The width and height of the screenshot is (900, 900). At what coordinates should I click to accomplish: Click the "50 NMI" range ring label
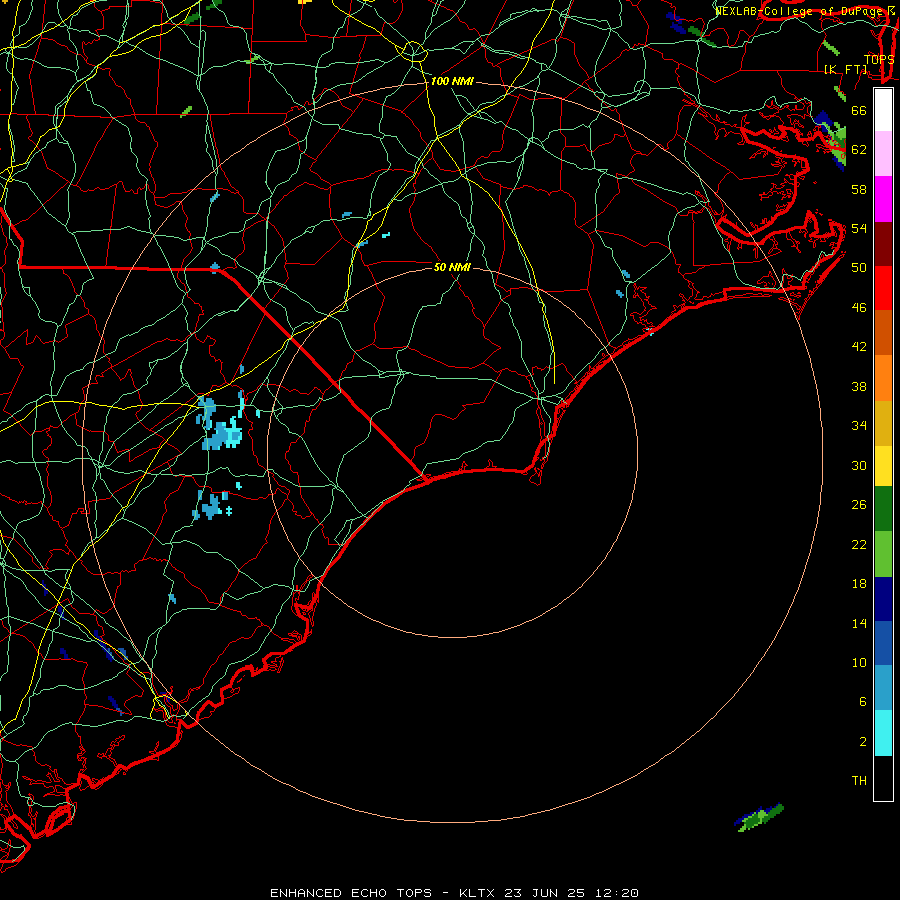452,267
